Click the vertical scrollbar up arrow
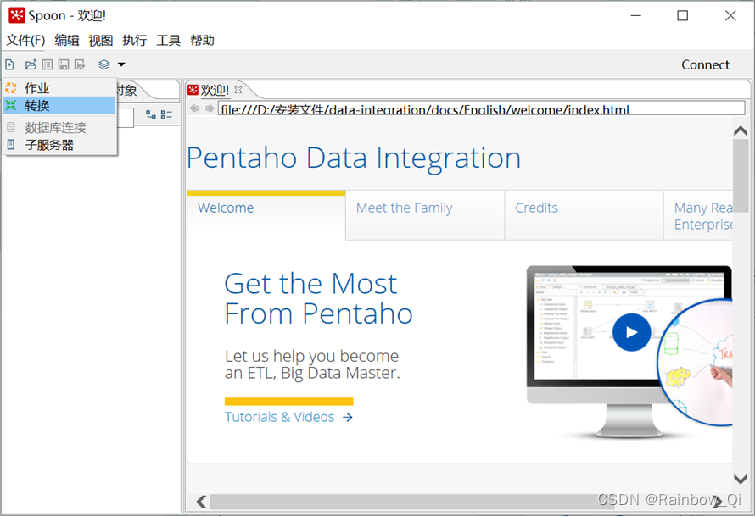The image size is (756, 517). pyautogui.click(x=740, y=131)
